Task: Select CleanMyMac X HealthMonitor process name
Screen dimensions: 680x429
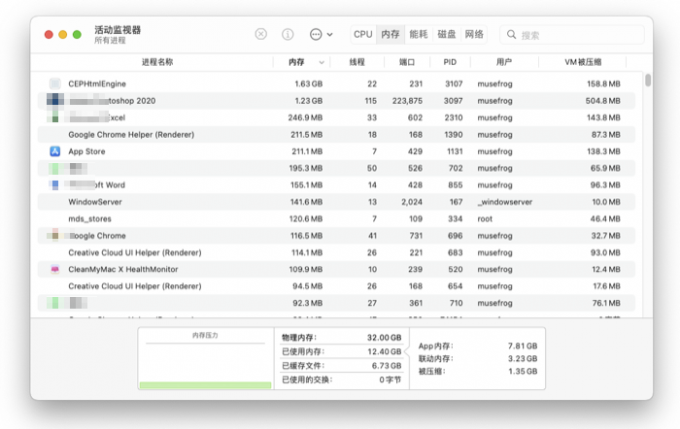Action: (123, 269)
